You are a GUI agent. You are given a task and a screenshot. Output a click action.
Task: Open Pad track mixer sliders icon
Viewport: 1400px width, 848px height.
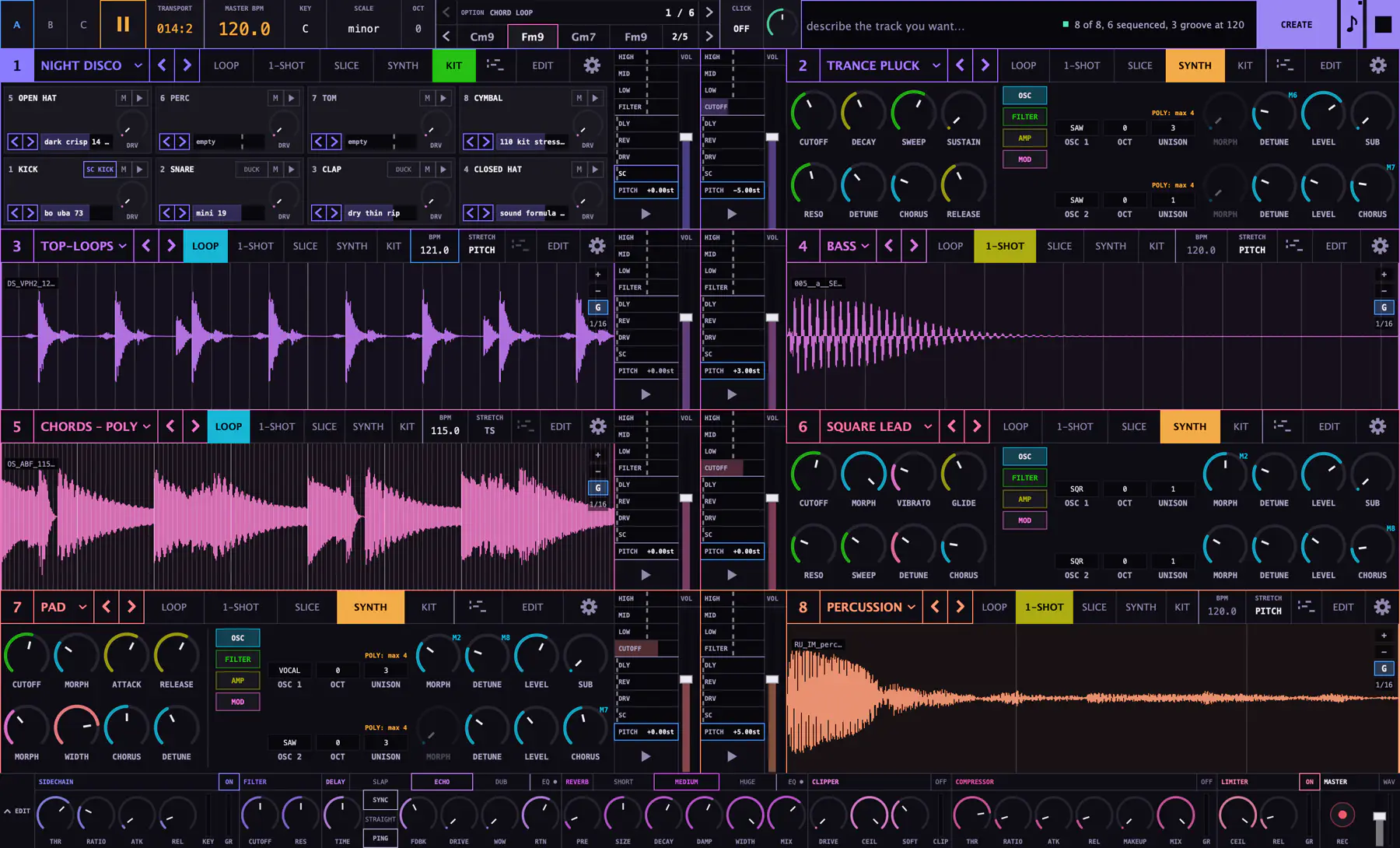(477, 607)
